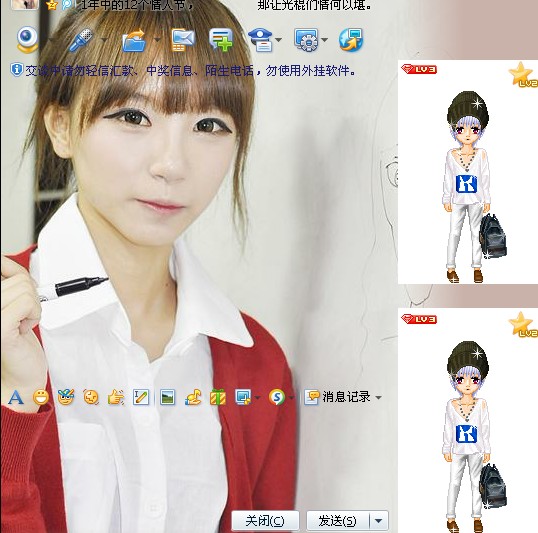Start a voice call with microphone icon

81,40
